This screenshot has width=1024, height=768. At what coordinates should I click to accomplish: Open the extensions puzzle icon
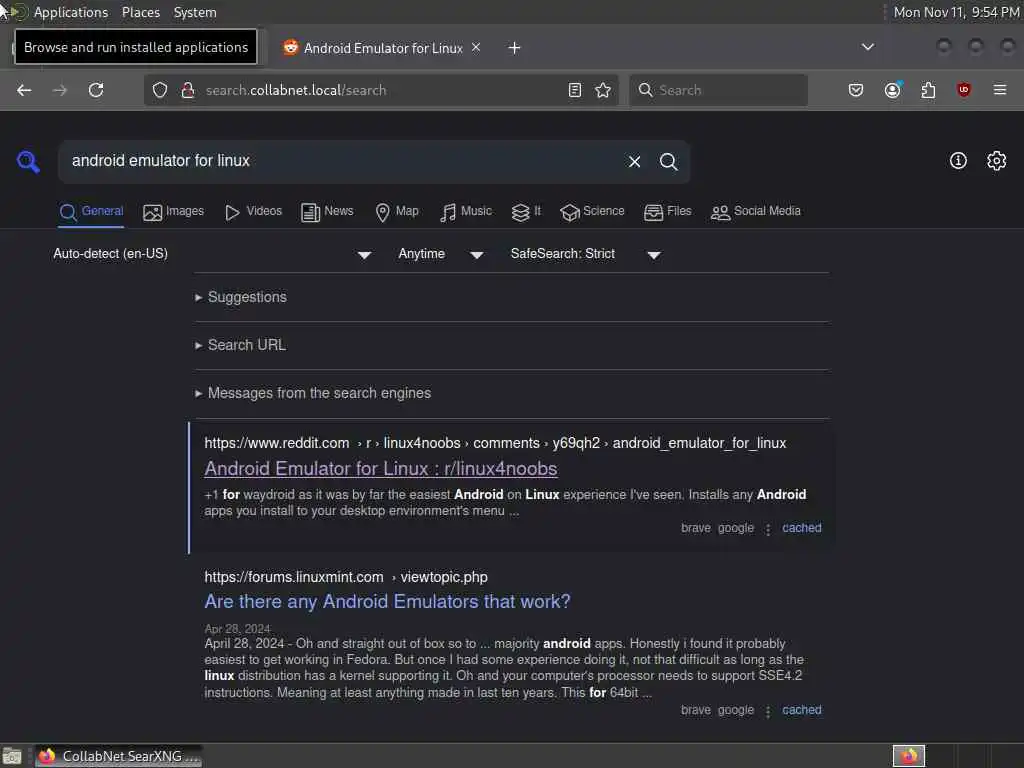tap(928, 90)
